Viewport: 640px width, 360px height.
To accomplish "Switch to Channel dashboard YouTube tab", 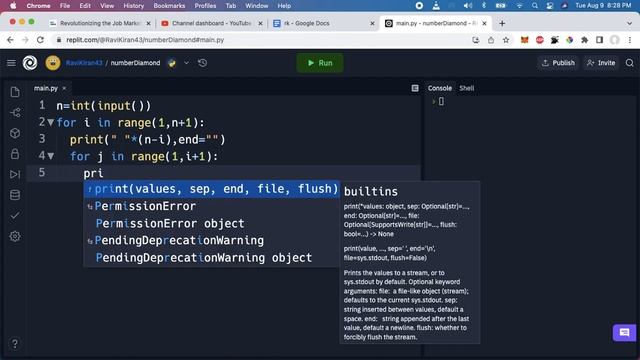I will pyautogui.click(x=211, y=23).
